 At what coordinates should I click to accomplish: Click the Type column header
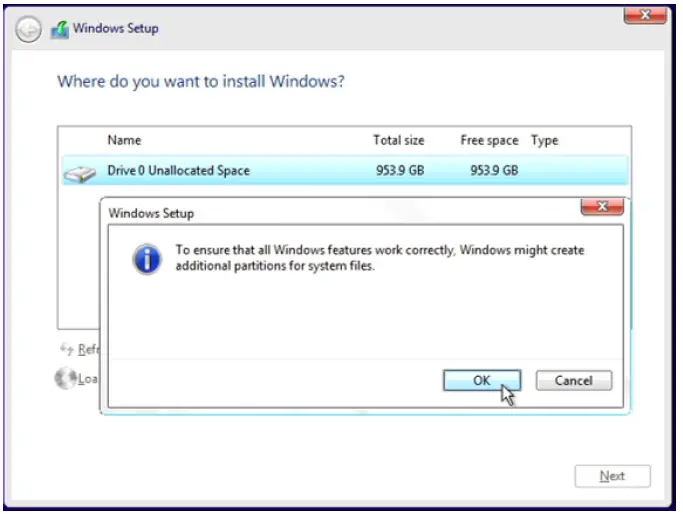[x=544, y=140]
